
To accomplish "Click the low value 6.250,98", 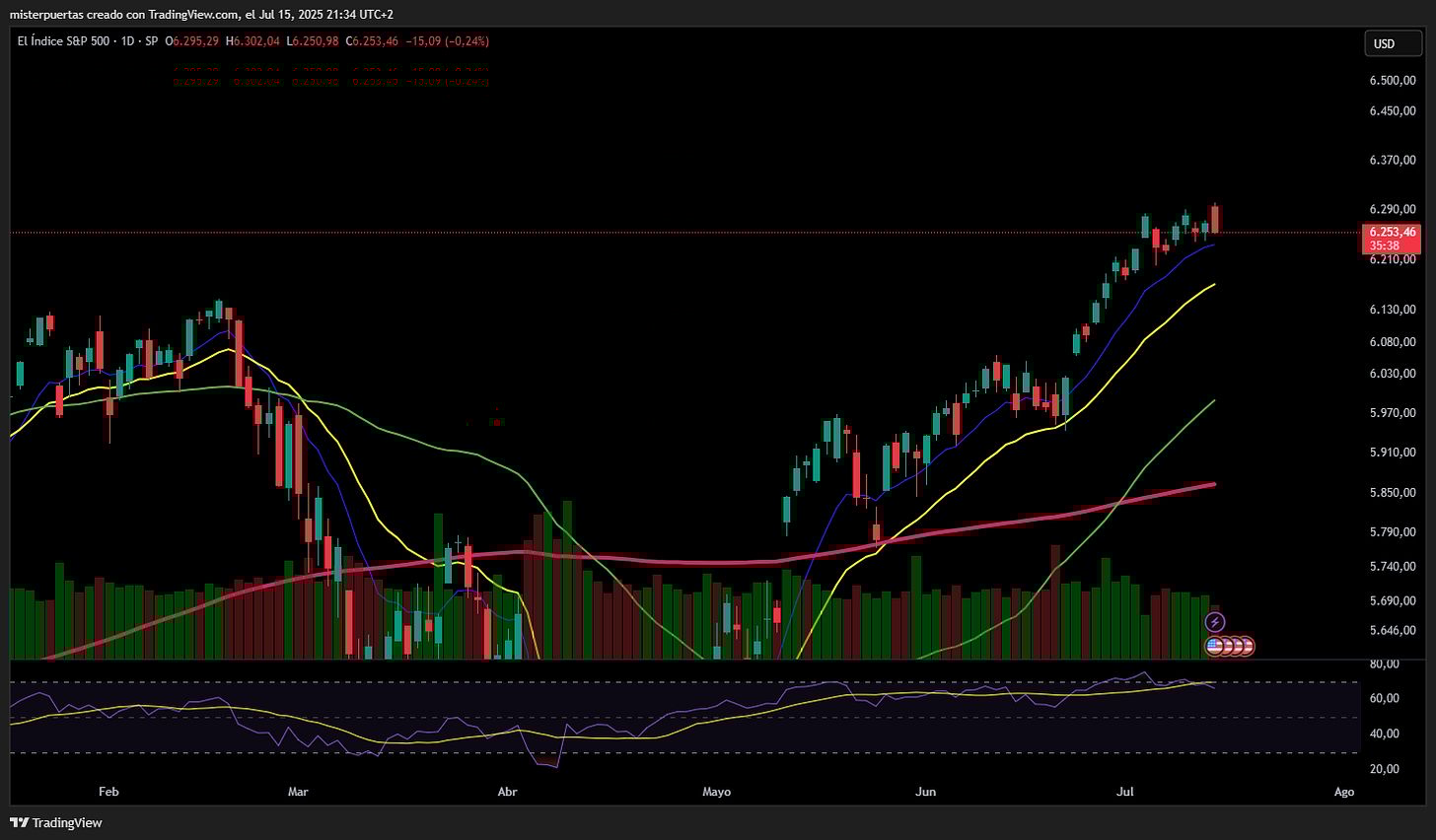I will coord(315,41).
